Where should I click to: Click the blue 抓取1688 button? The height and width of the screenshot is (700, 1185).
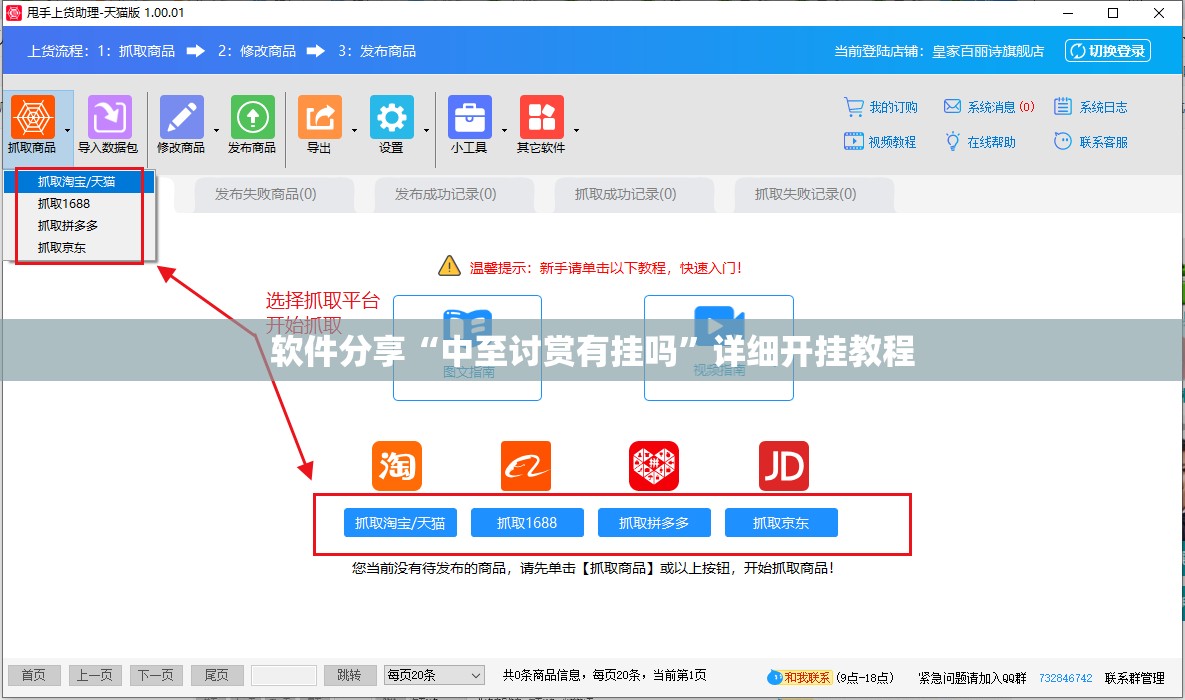pyautogui.click(x=528, y=522)
